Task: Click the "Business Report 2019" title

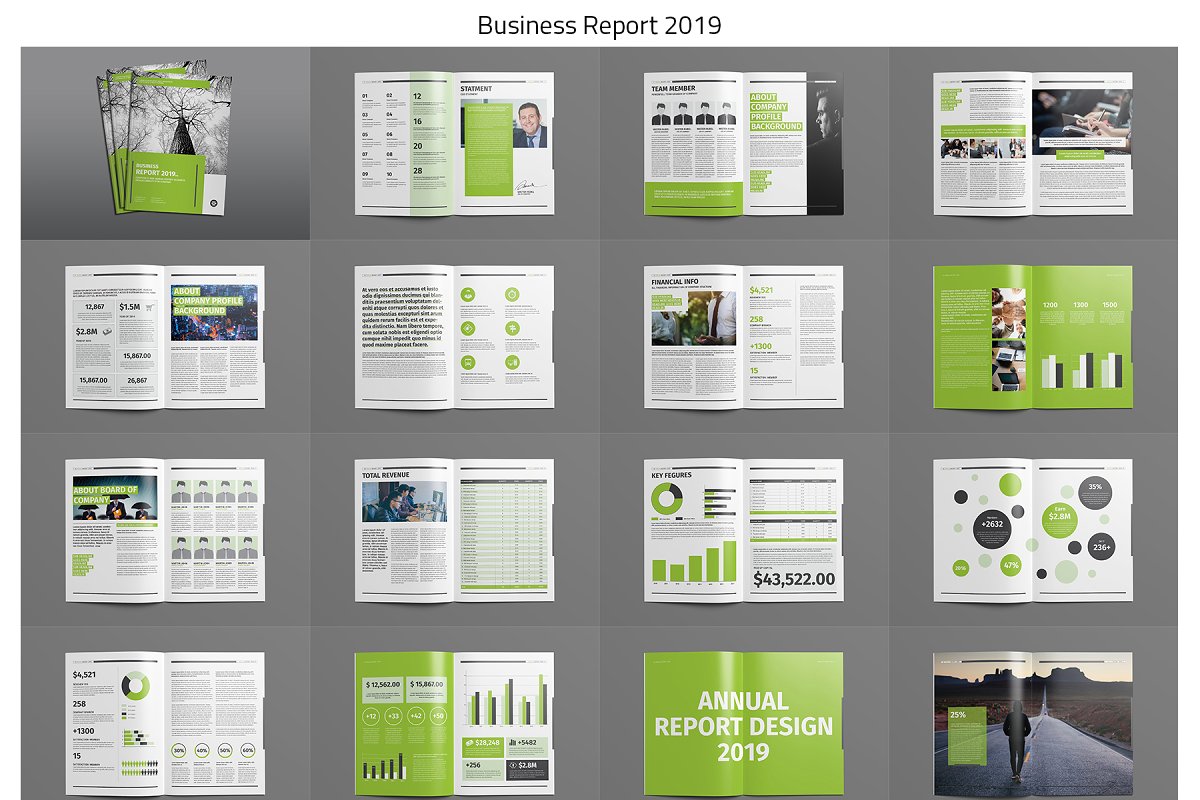Action: 599,25
